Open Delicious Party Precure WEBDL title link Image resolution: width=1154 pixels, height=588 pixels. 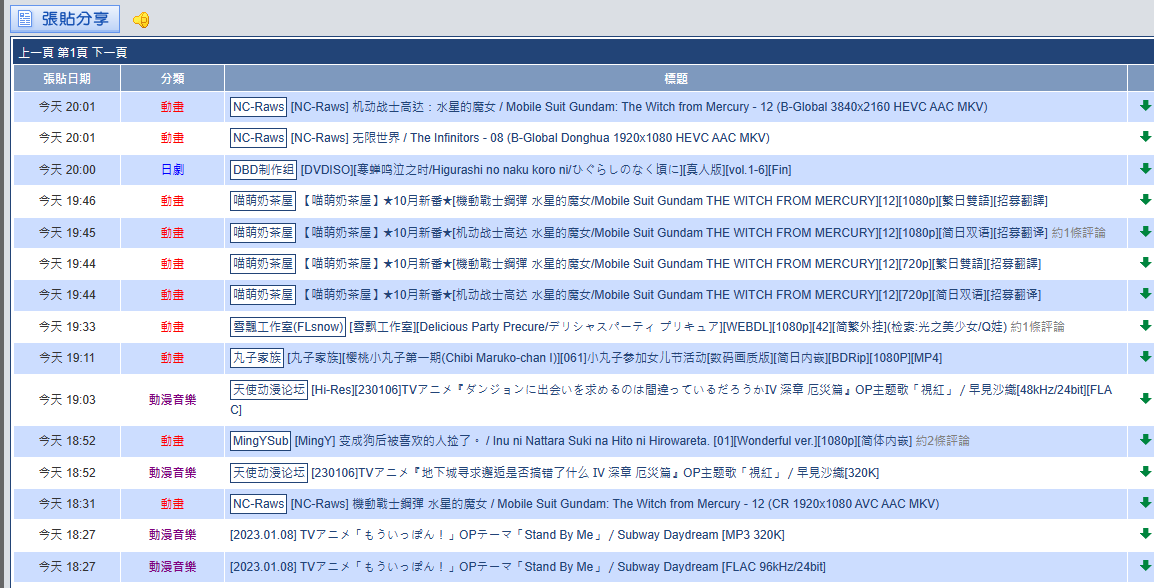coord(678,326)
